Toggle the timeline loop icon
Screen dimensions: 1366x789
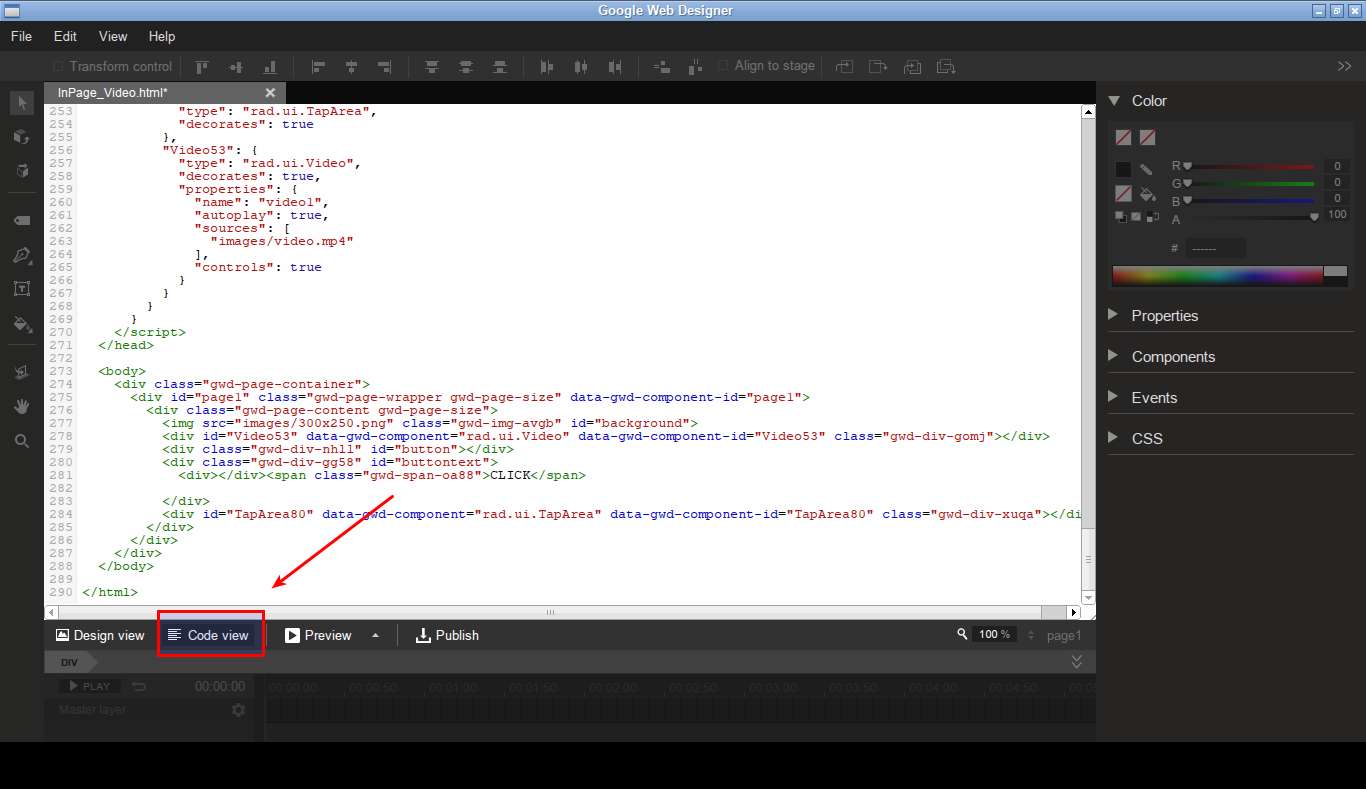139,686
